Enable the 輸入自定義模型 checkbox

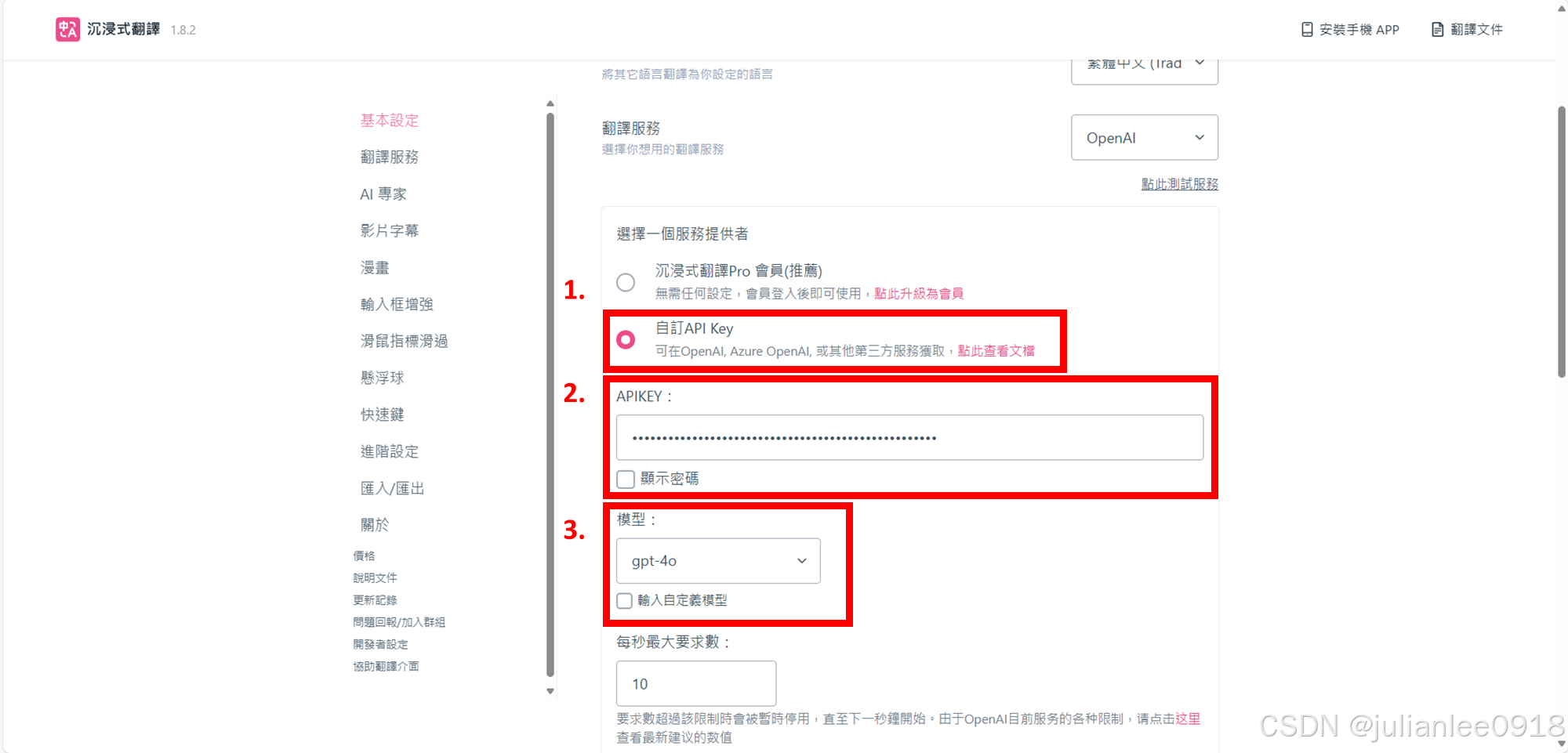625,601
